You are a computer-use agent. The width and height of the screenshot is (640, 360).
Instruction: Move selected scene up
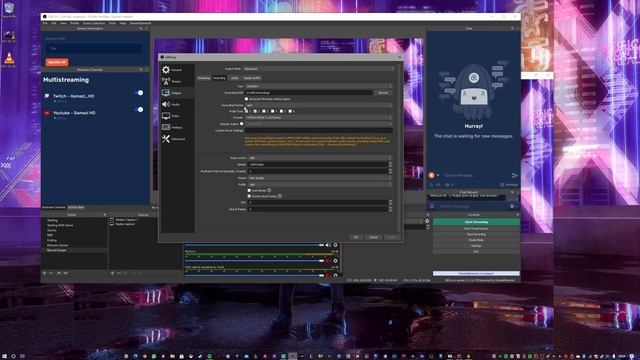click(x=59, y=273)
